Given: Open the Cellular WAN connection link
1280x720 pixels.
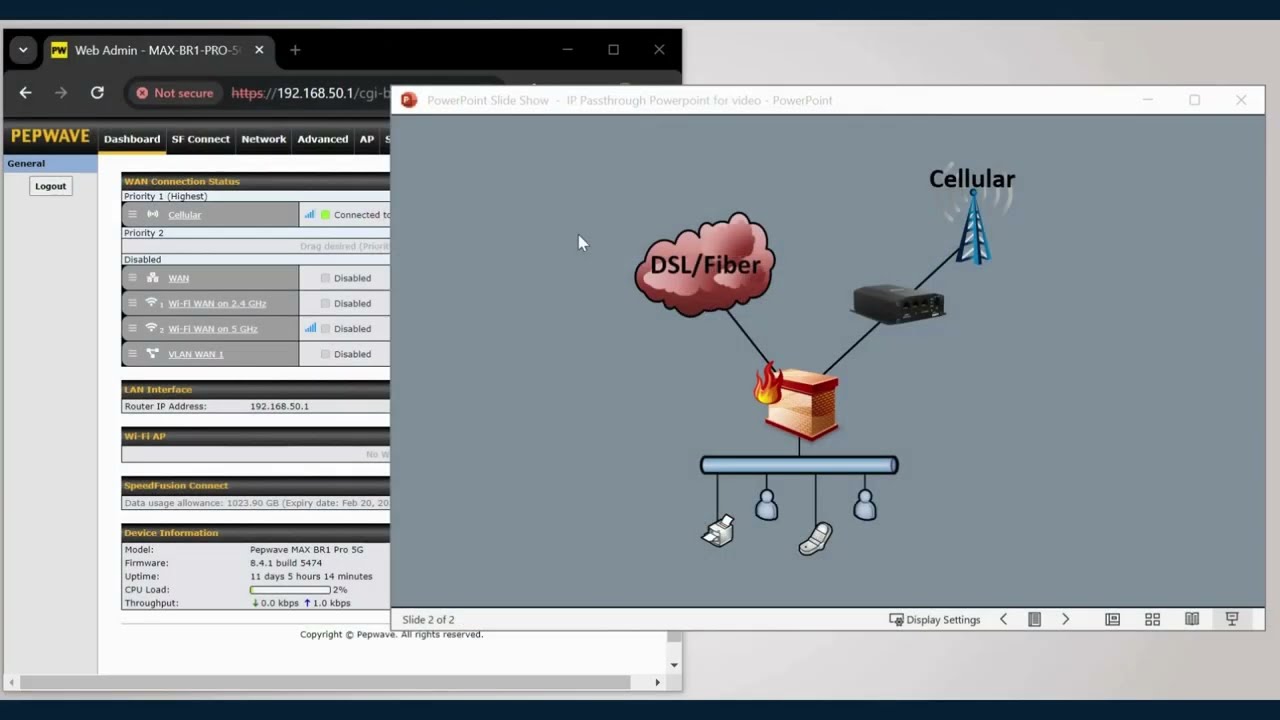Looking at the screenshot, I should tap(184, 215).
